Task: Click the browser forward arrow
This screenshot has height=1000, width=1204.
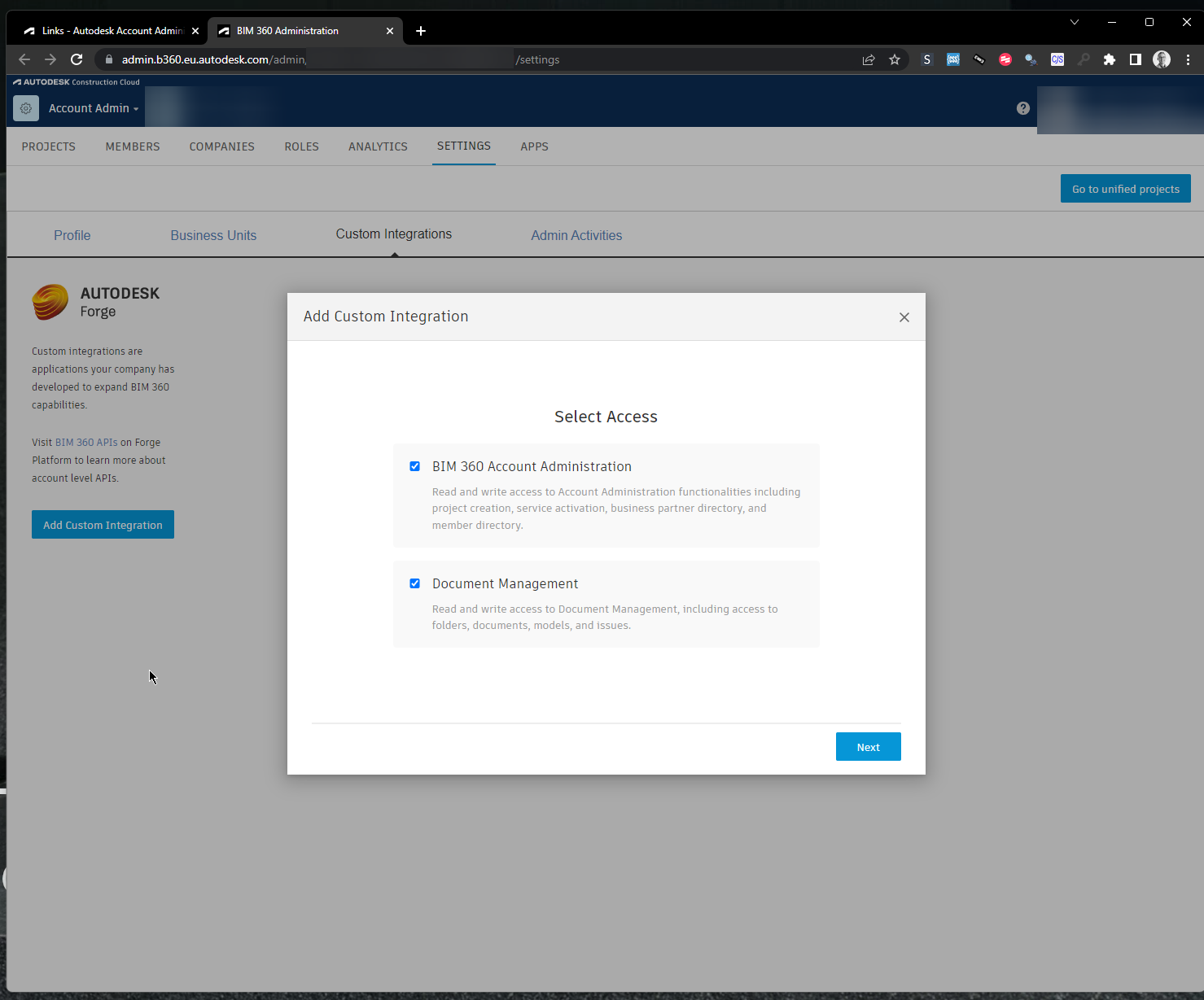Action: click(x=50, y=59)
